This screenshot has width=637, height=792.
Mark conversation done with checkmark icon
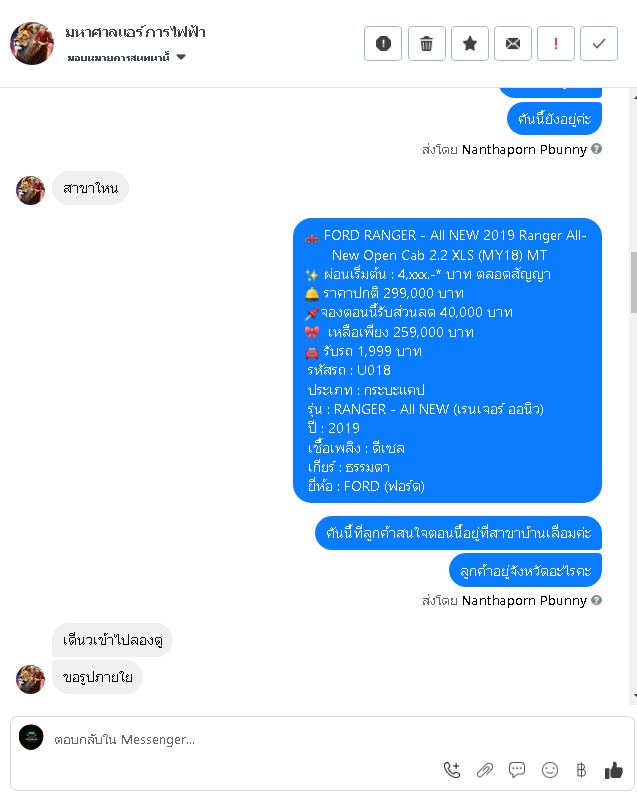(599, 43)
